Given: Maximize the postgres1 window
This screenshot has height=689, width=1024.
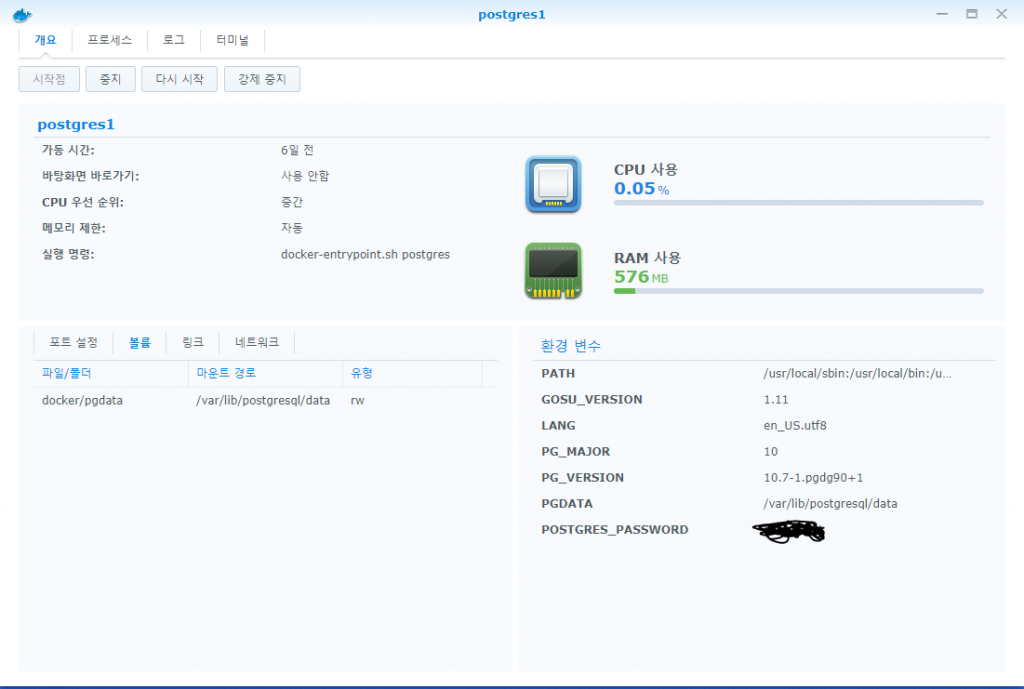Looking at the screenshot, I should point(971,14).
